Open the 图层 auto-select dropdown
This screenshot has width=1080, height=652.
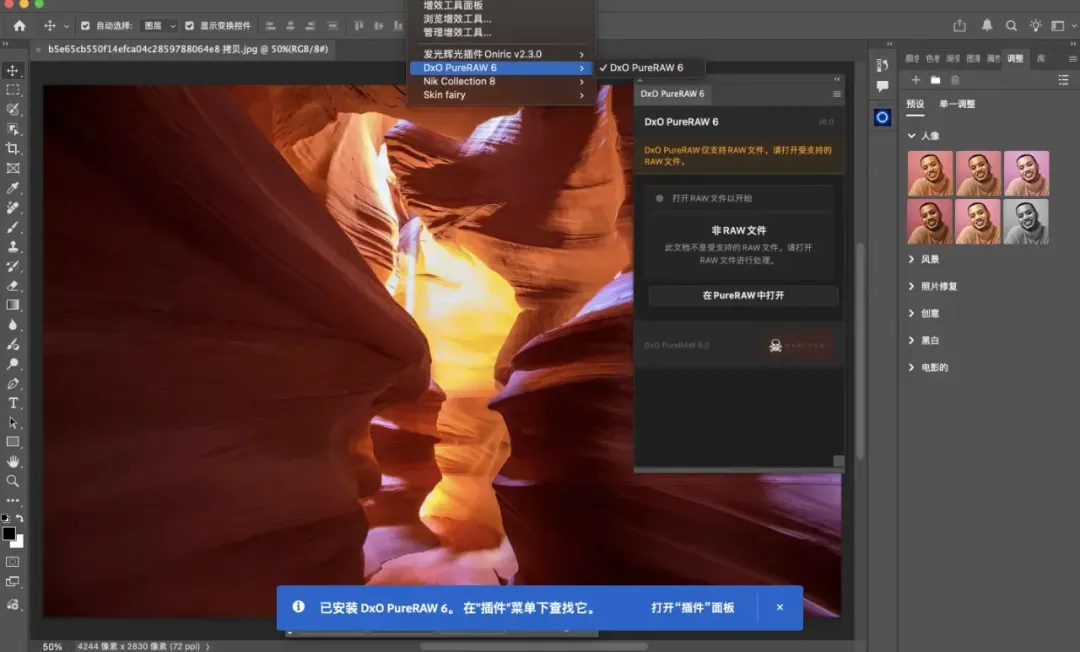point(160,25)
